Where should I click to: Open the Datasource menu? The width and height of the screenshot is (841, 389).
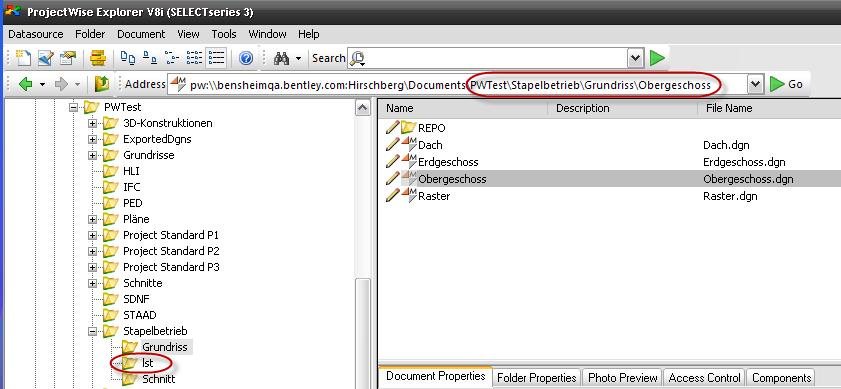click(x=36, y=34)
